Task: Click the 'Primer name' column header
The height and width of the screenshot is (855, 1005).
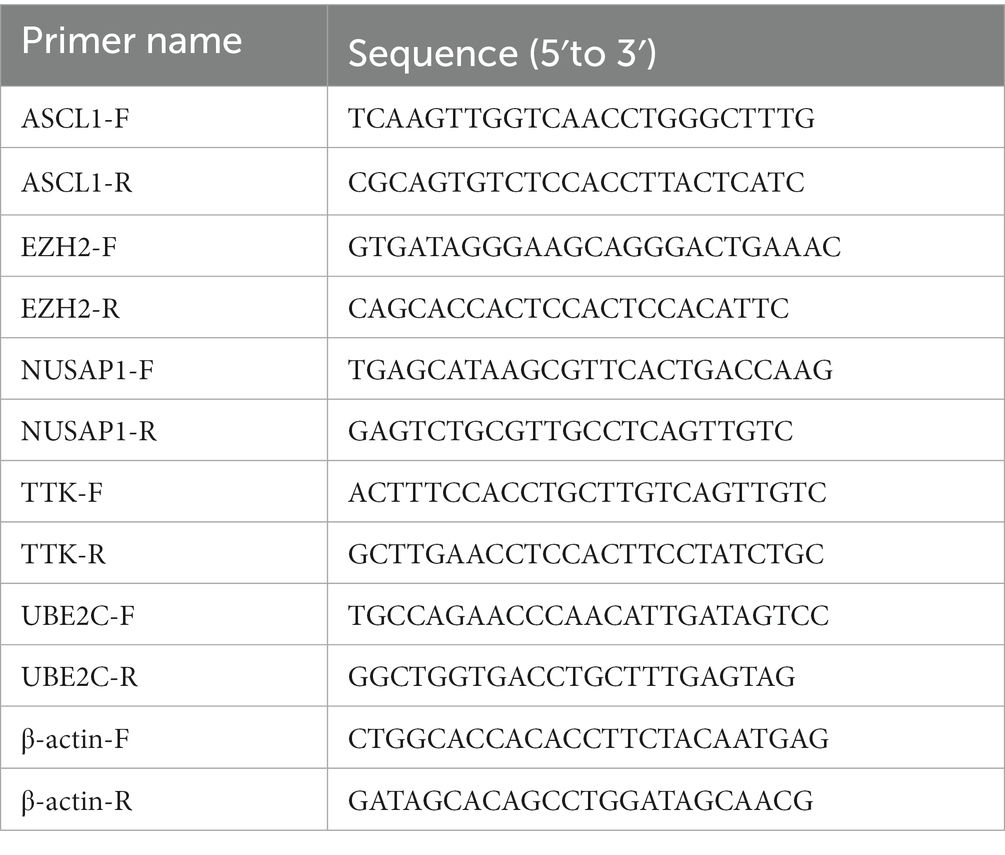Action: coord(131,41)
